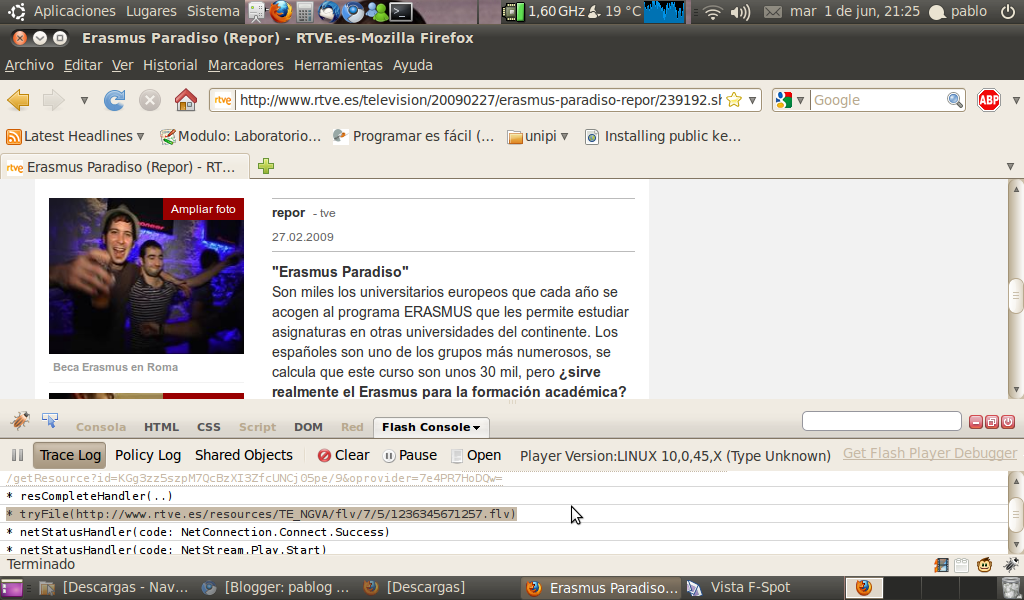Bookmark page with the star icon
Viewport: 1024px width, 600px height.
tap(734, 100)
